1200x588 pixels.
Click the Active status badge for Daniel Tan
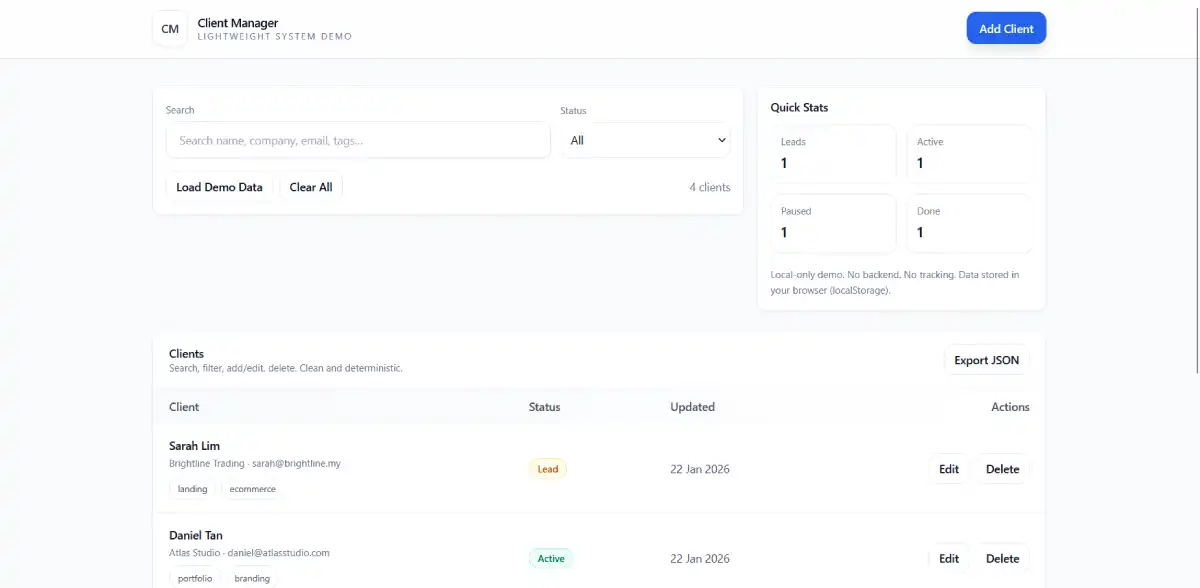(551, 558)
